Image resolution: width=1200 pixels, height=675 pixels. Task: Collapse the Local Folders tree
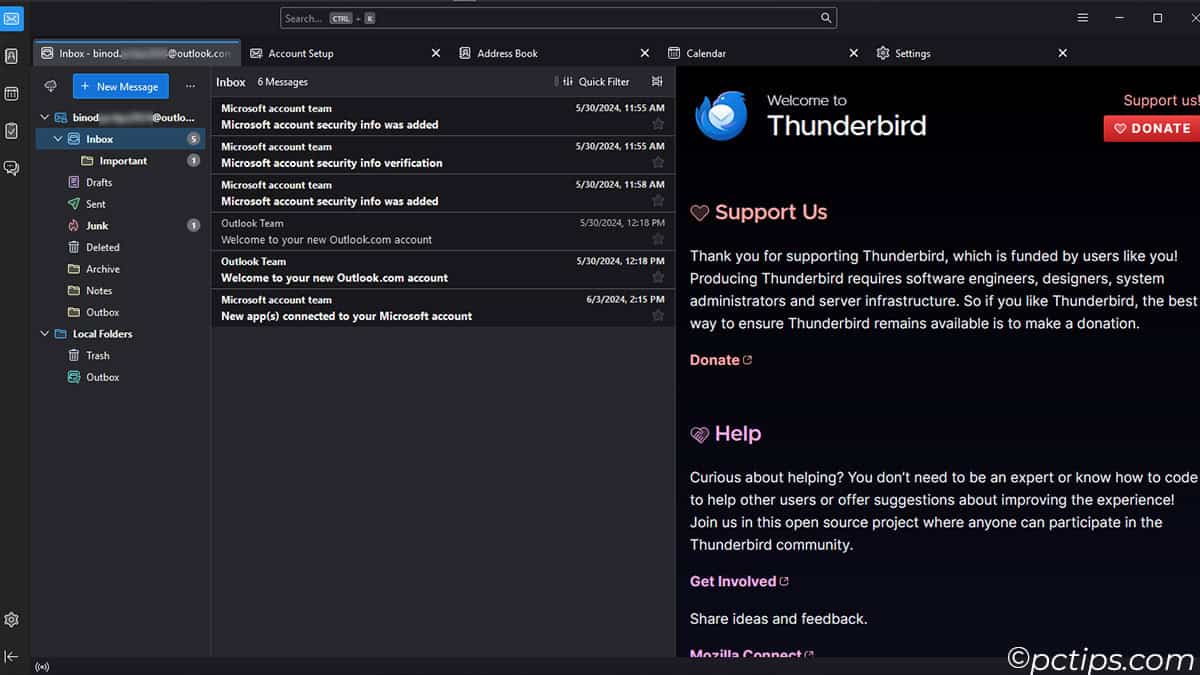[x=43, y=333]
